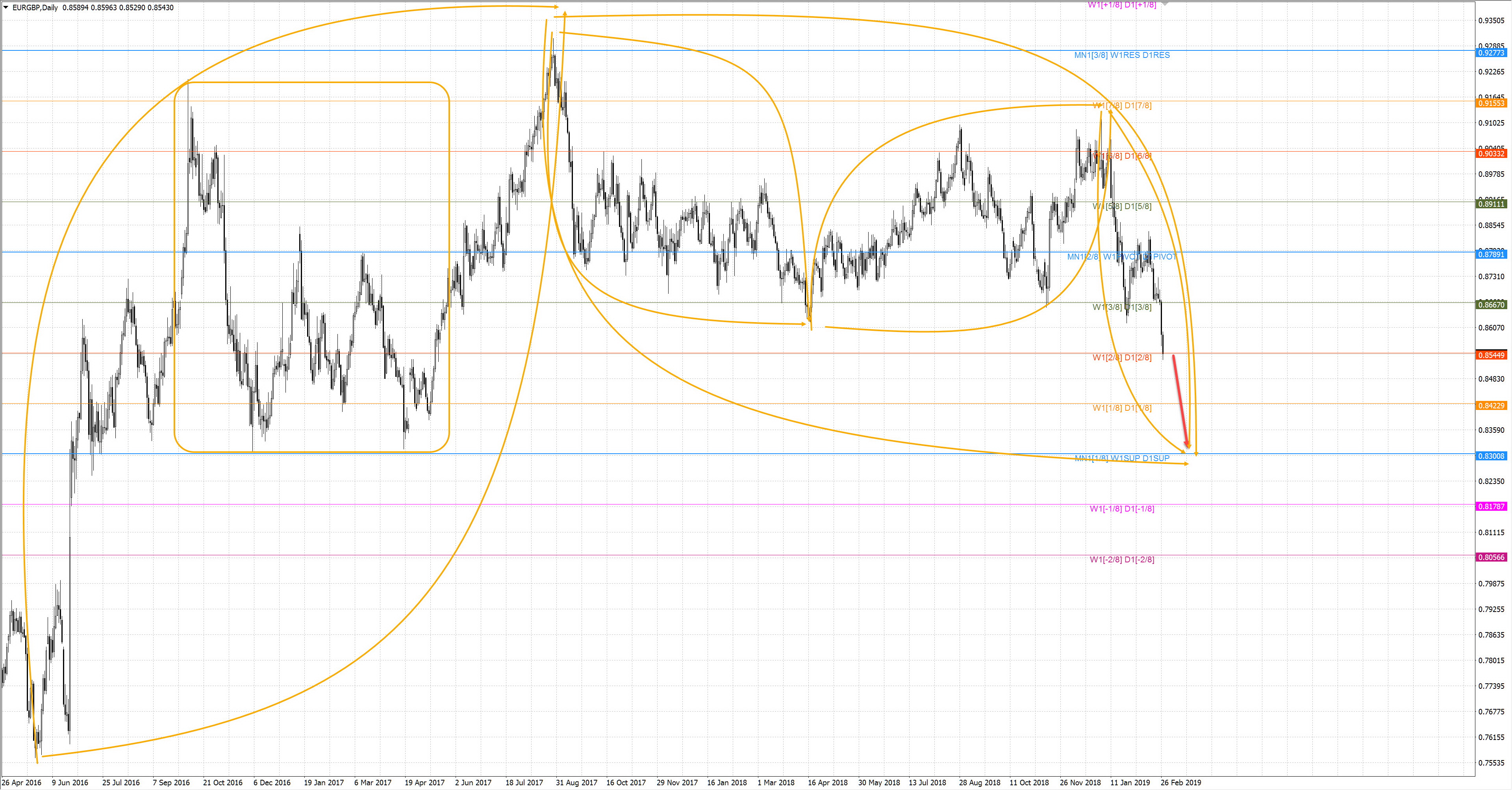The height and width of the screenshot is (790, 1512).
Task: Click the 0.93505 price scale value
Action: 1491,20
